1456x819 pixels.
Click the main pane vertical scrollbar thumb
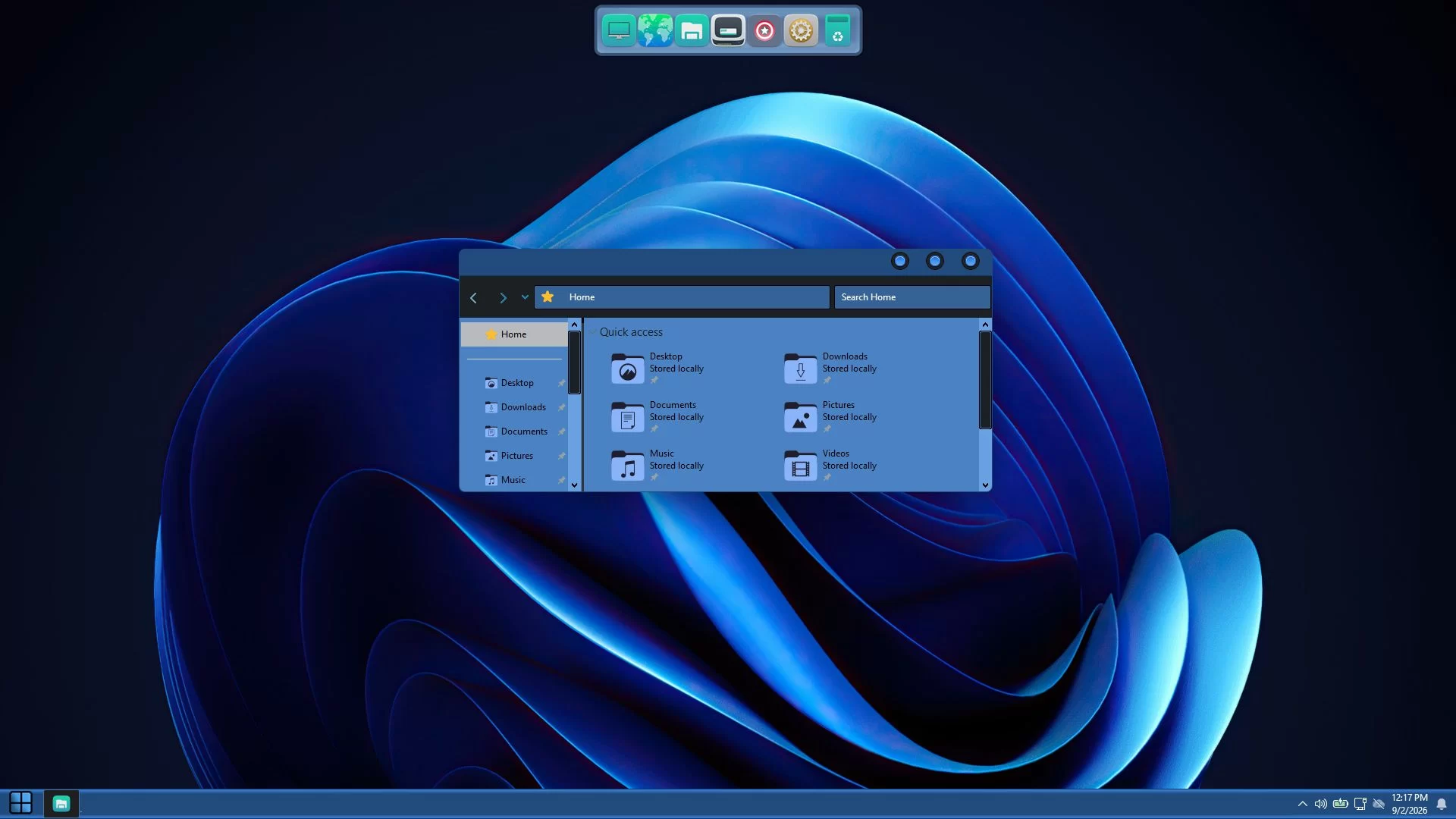coord(985,380)
